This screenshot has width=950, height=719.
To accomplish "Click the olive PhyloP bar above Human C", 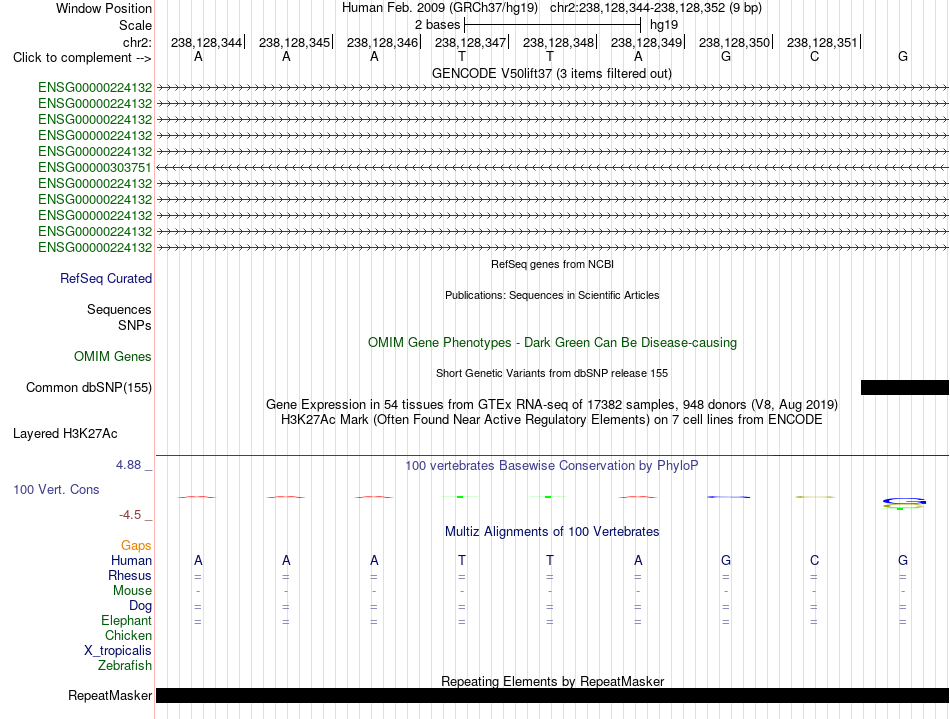I will [815, 497].
